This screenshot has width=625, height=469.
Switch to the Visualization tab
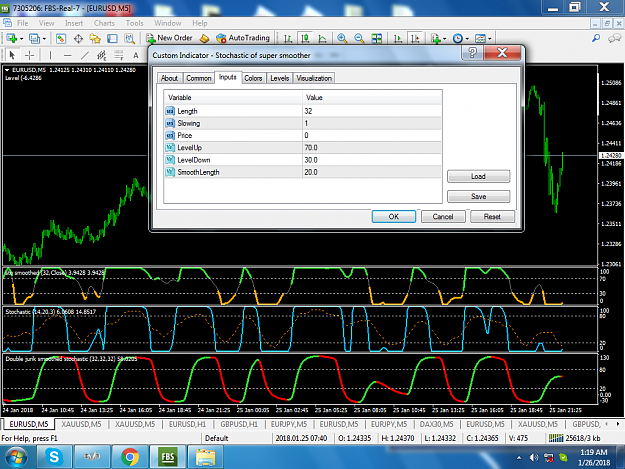coord(314,78)
